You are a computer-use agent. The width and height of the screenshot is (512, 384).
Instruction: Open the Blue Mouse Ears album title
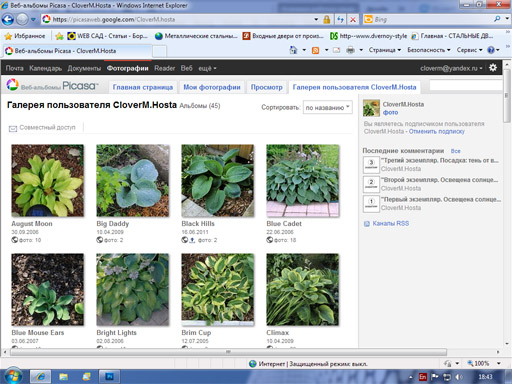coord(38,332)
